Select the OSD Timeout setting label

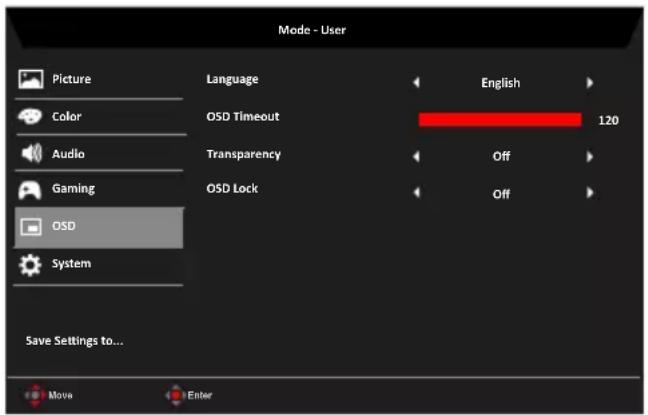pyautogui.click(x=243, y=117)
